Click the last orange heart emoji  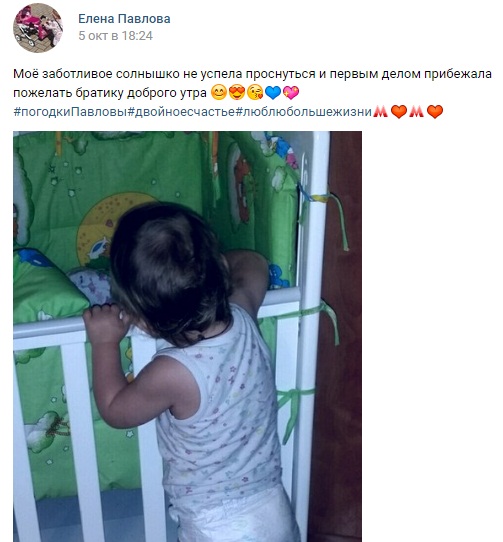click(435, 112)
